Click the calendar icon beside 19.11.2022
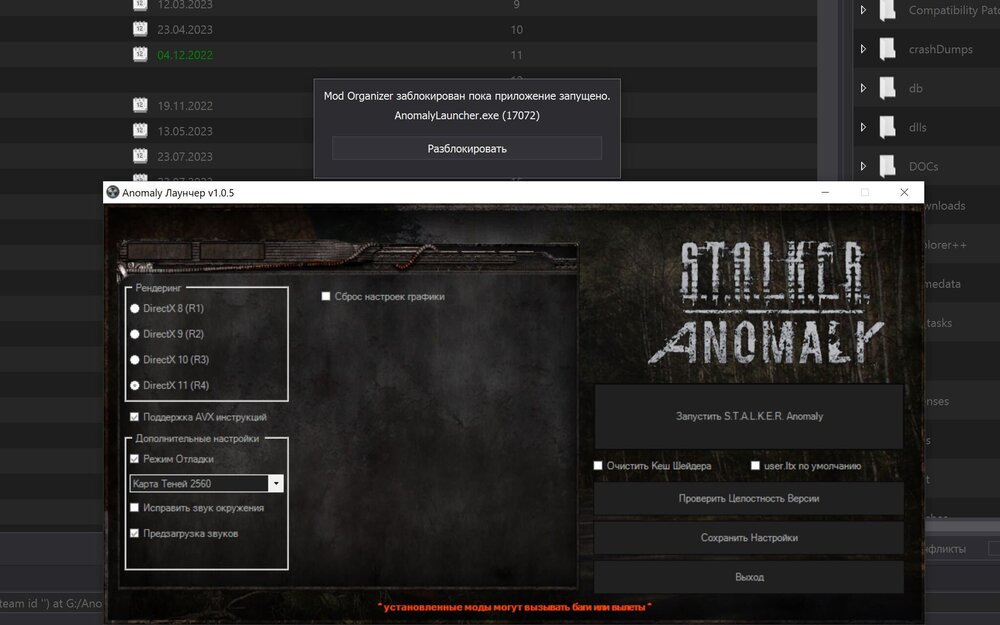1000x625 pixels. click(x=140, y=105)
